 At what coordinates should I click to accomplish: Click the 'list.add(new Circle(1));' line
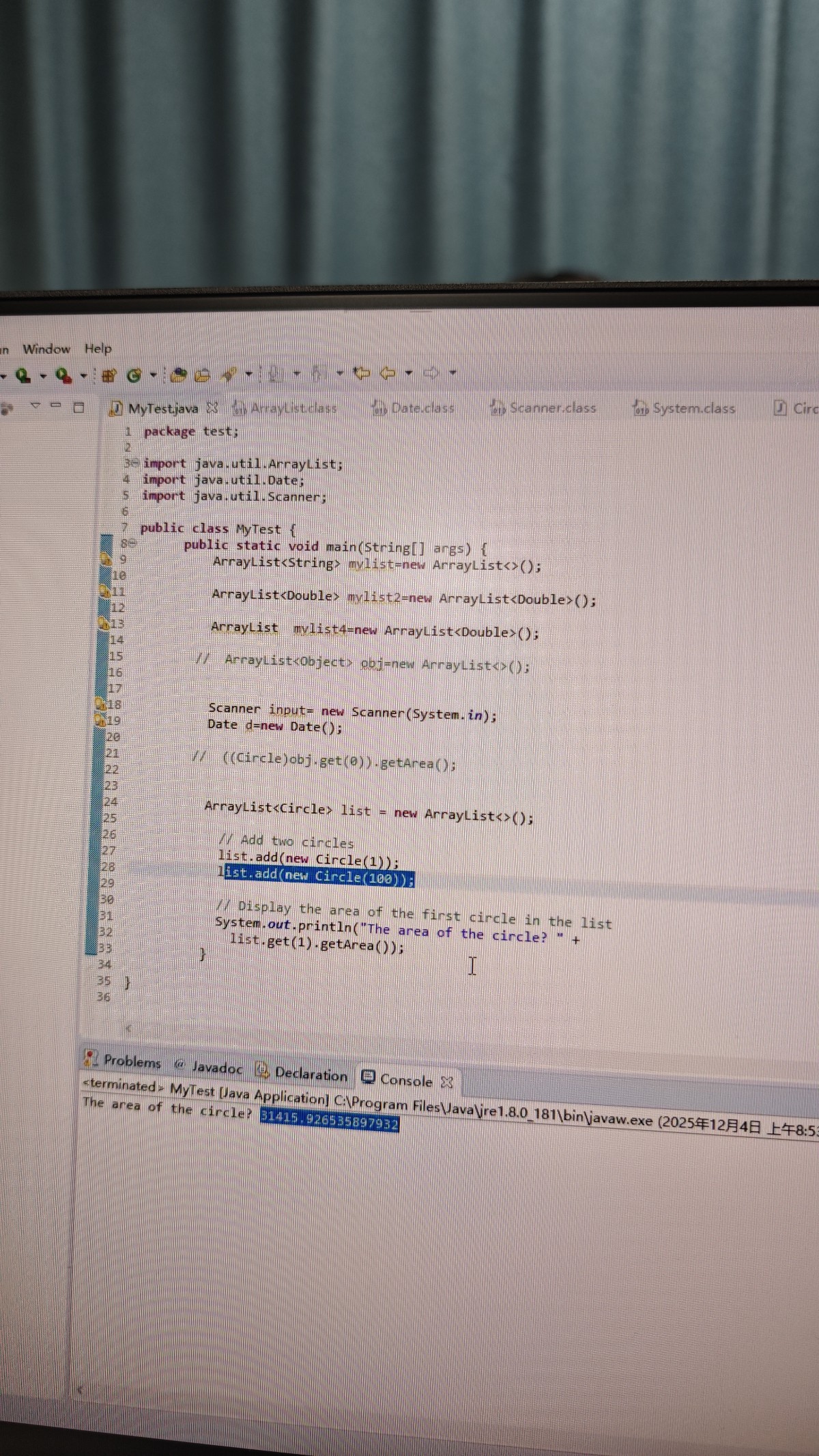(x=308, y=859)
